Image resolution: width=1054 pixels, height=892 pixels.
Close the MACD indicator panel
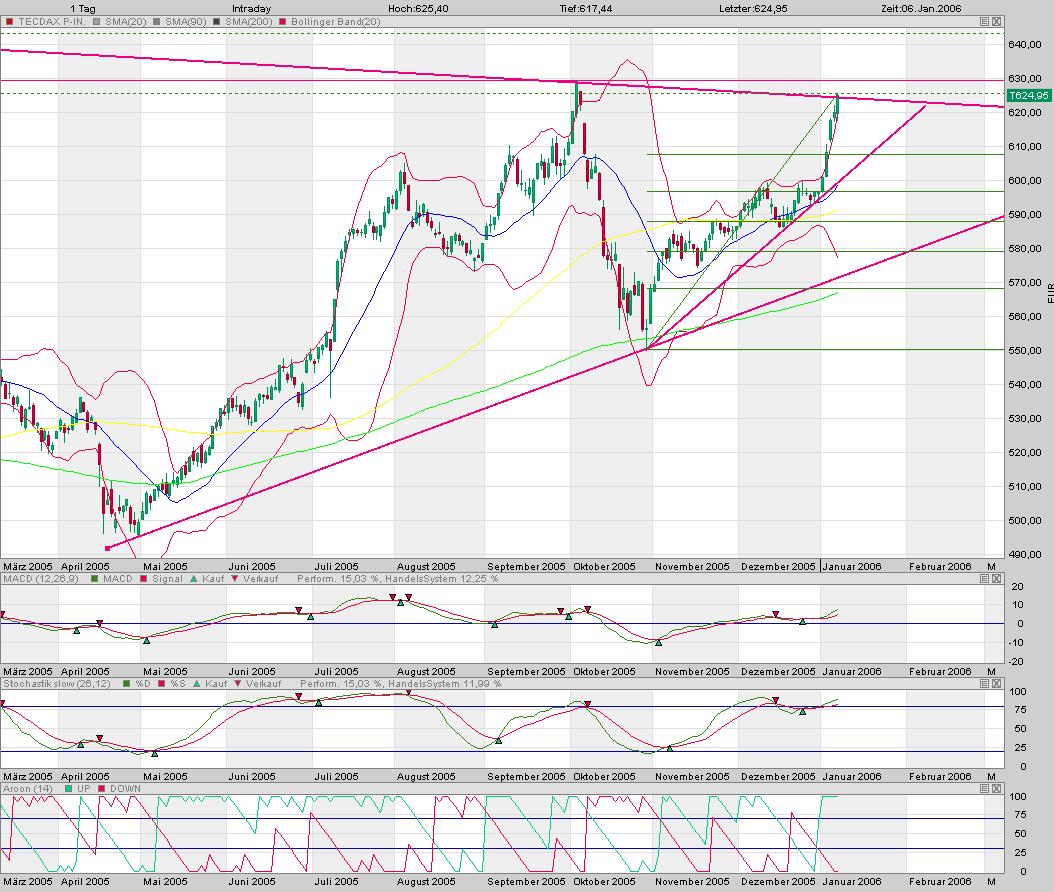(x=997, y=579)
